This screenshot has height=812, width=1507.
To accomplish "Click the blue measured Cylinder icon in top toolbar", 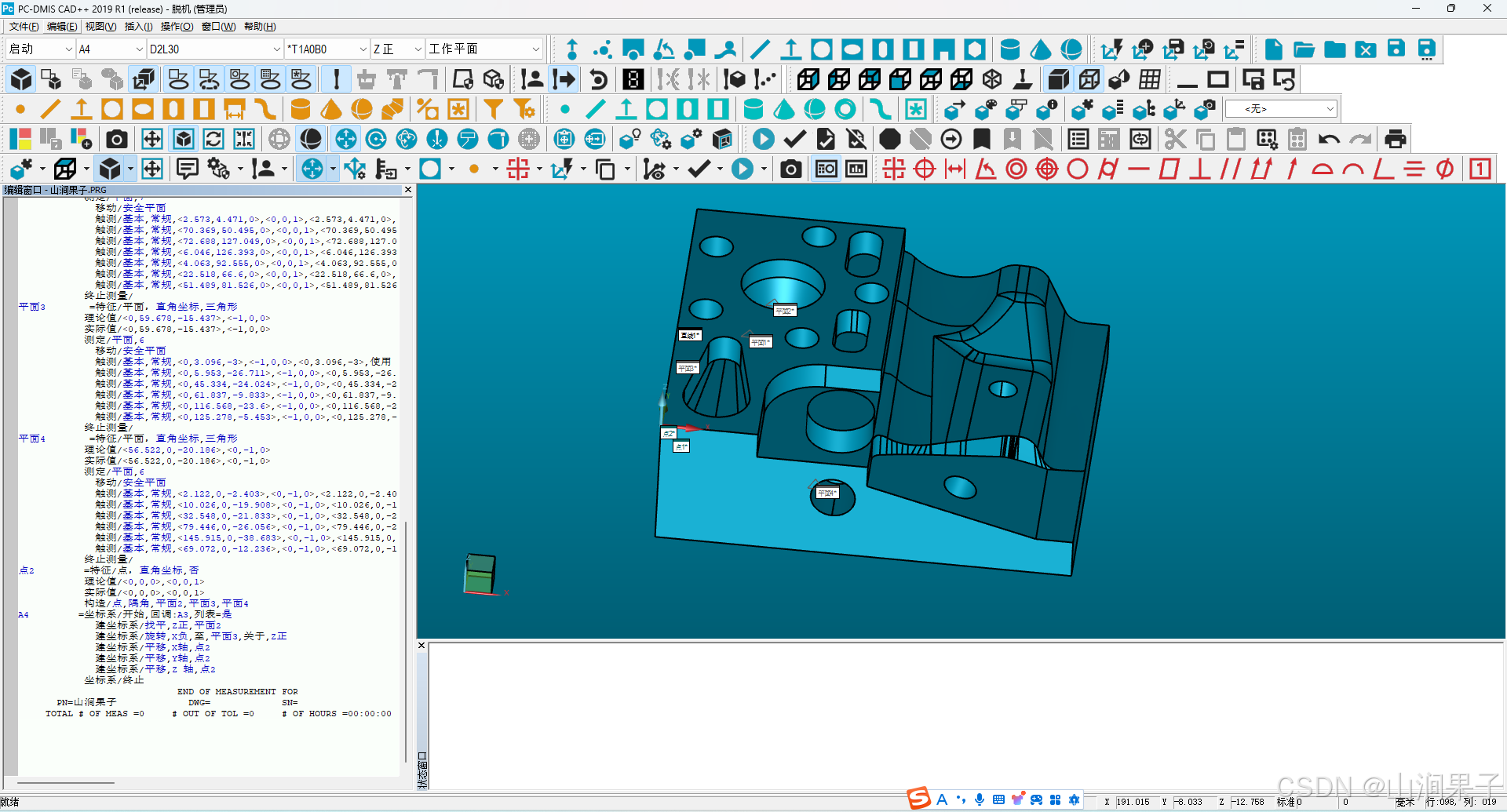I will pyautogui.click(x=1010, y=49).
